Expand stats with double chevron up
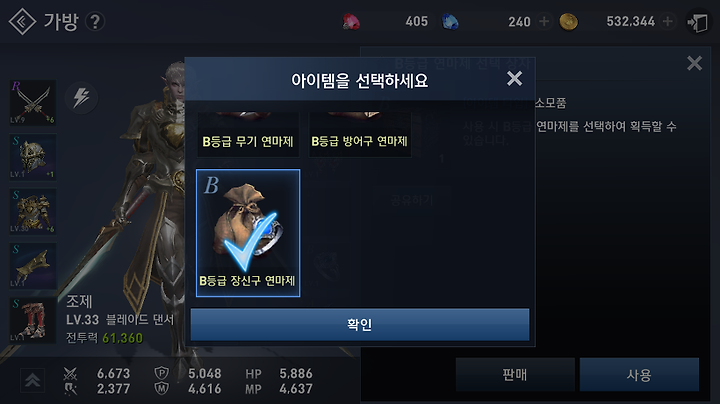This screenshot has height=404, width=720. tap(32, 381)
